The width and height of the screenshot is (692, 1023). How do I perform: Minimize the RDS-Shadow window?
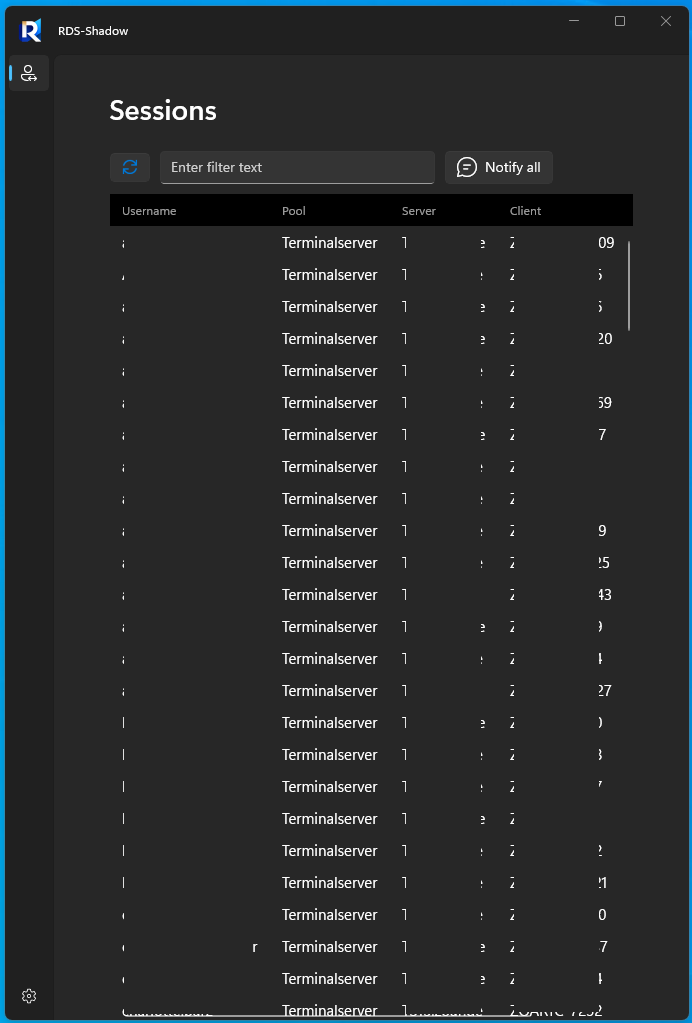pyautogui.click(x=575, y=21)
